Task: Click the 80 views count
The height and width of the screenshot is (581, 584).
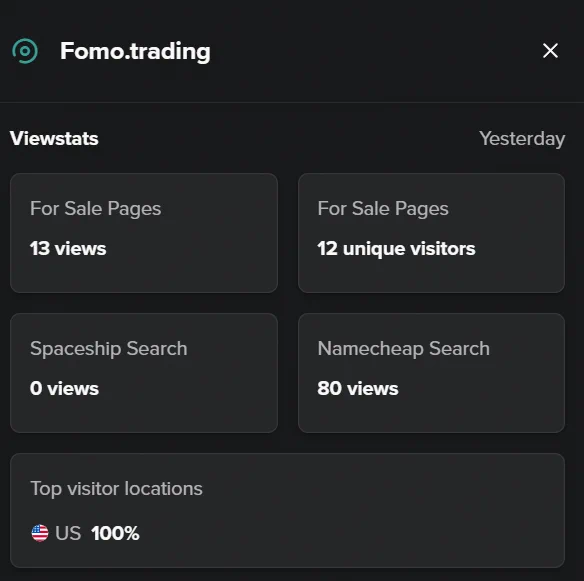Action: (358, 388)
